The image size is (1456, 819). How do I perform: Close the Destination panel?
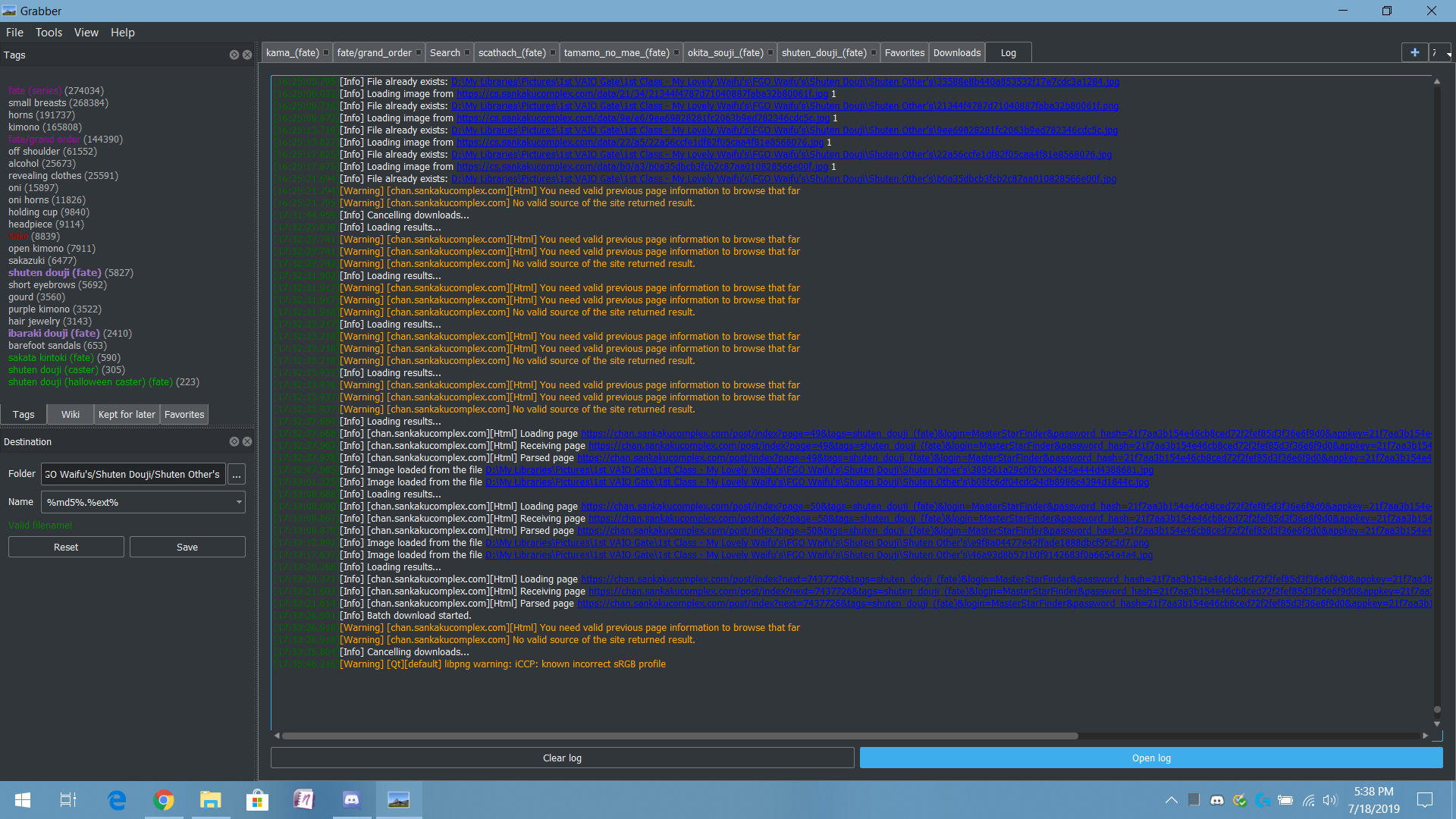(247, 441)
